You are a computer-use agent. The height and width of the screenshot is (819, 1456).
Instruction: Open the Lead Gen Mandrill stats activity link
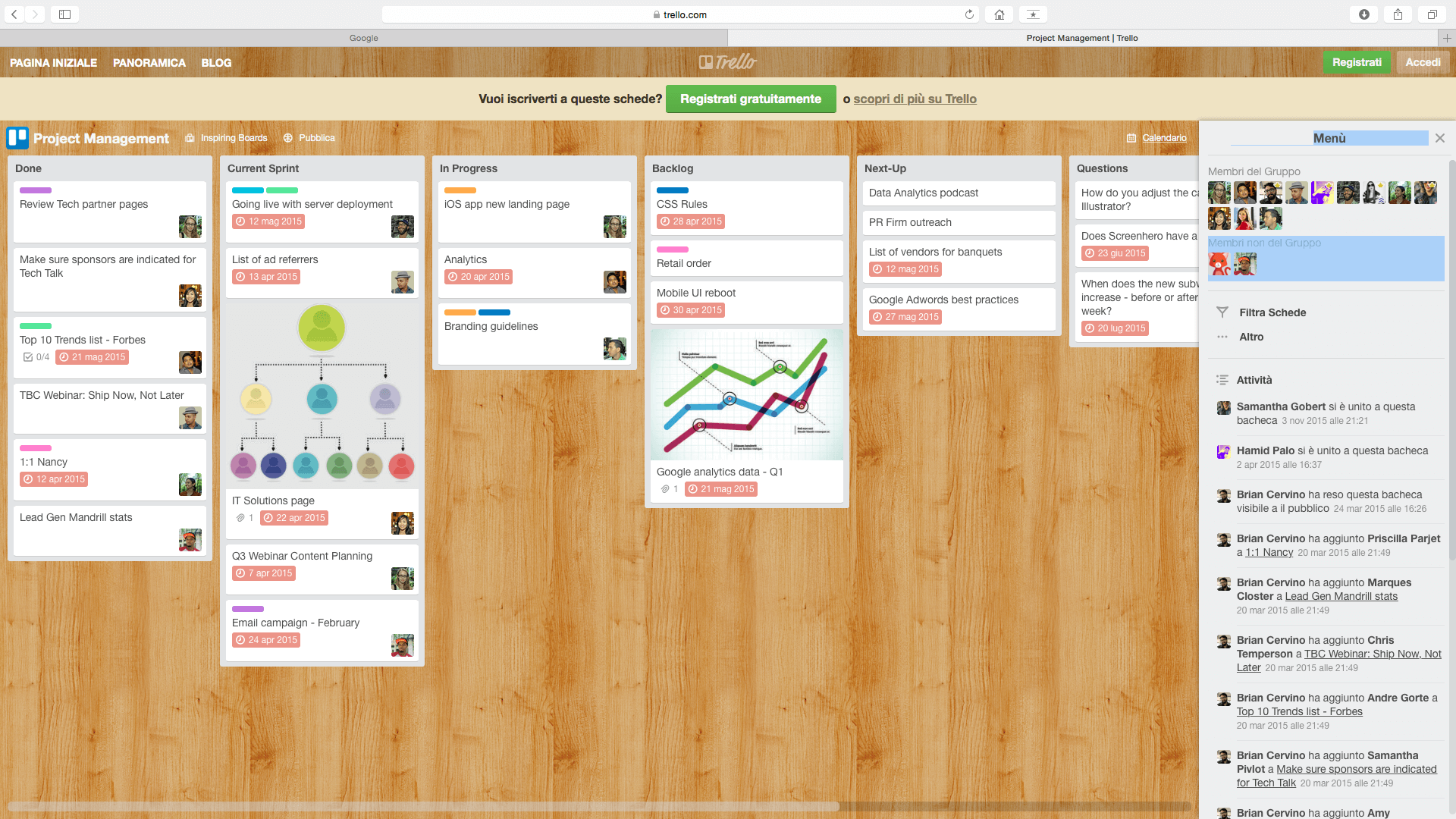click(x=1341, y=597)
